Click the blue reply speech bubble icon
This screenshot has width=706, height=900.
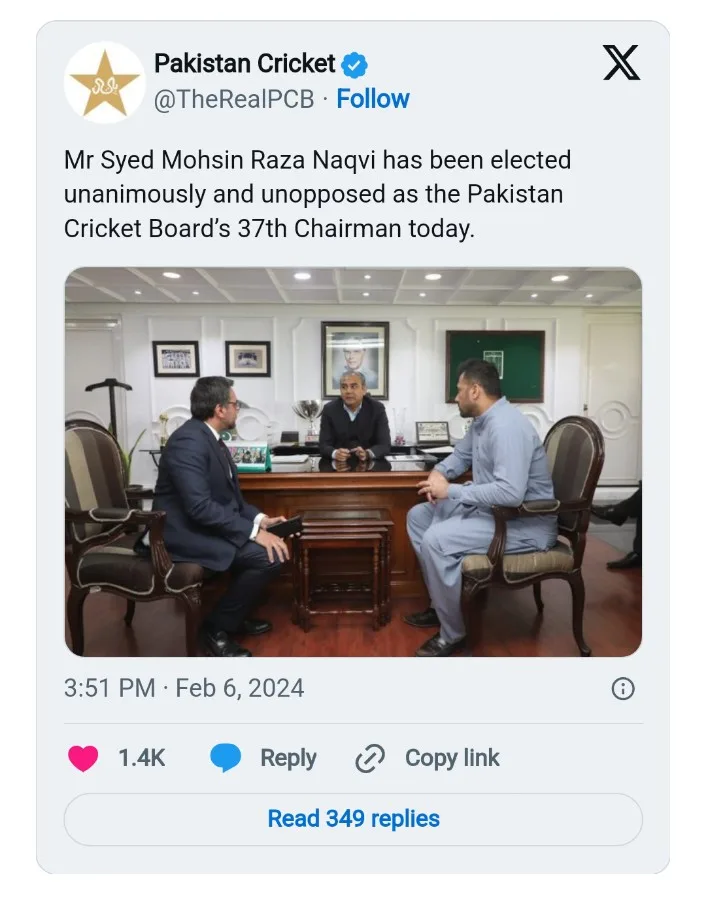(226, 758)
